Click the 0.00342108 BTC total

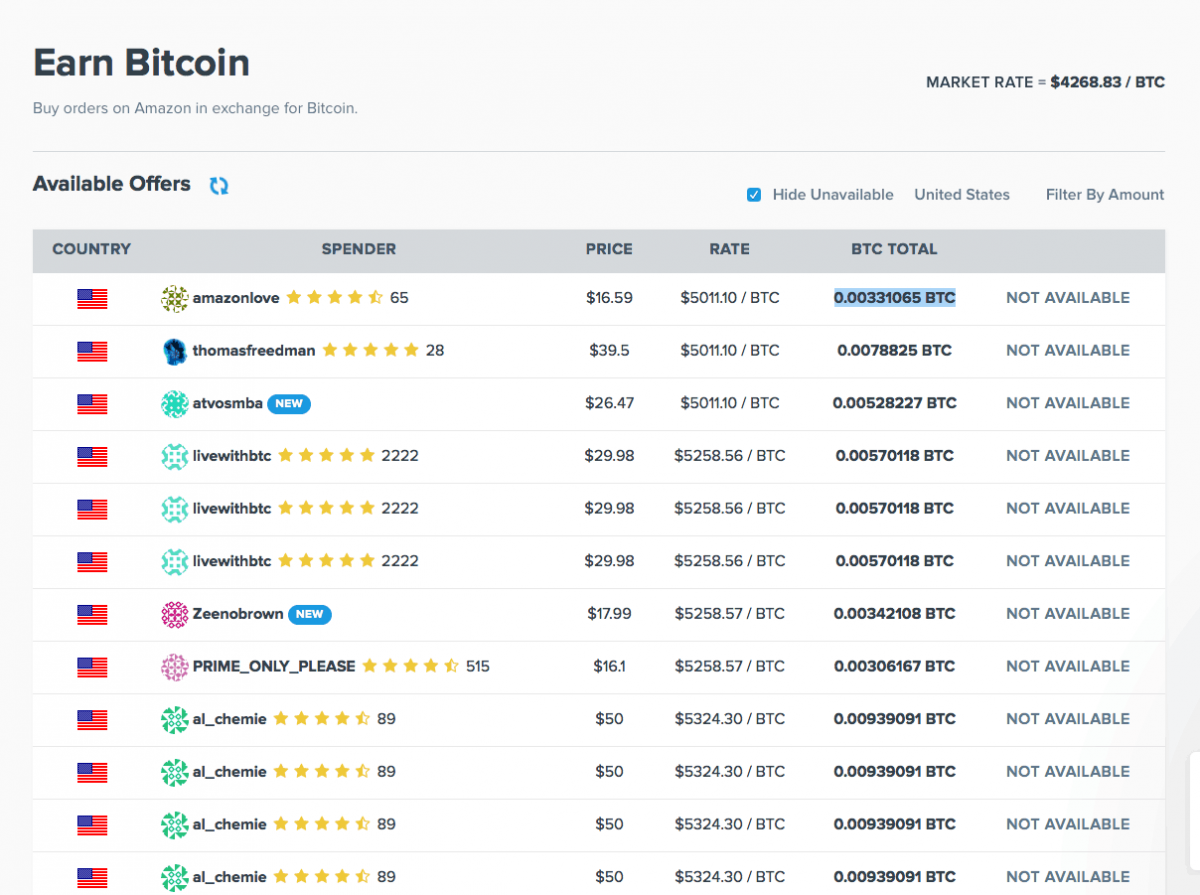(x=895, y=614)
